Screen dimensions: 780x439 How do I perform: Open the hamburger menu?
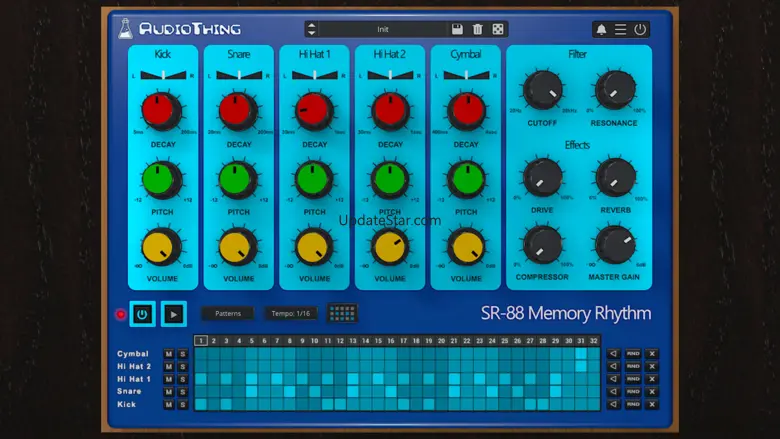[621, 30]
